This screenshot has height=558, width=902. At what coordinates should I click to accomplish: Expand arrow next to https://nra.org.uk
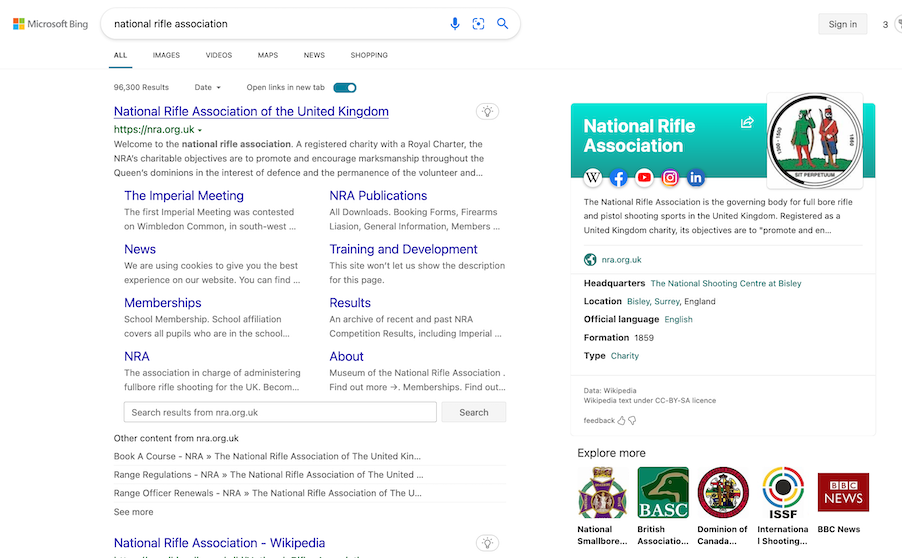(x=200, y=131)
